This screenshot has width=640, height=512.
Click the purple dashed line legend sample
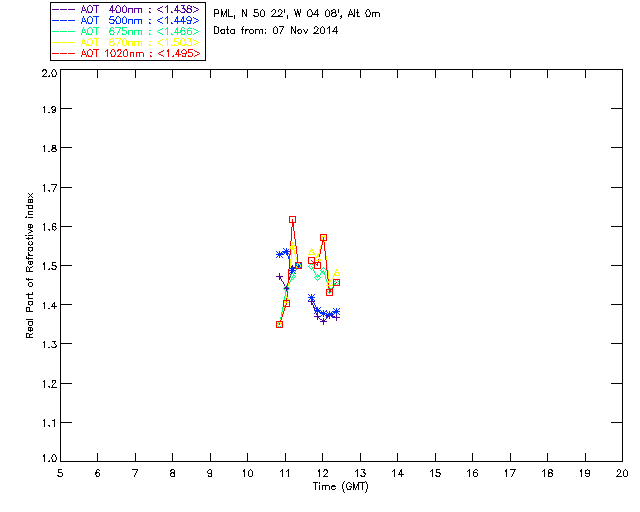(64, 9)
